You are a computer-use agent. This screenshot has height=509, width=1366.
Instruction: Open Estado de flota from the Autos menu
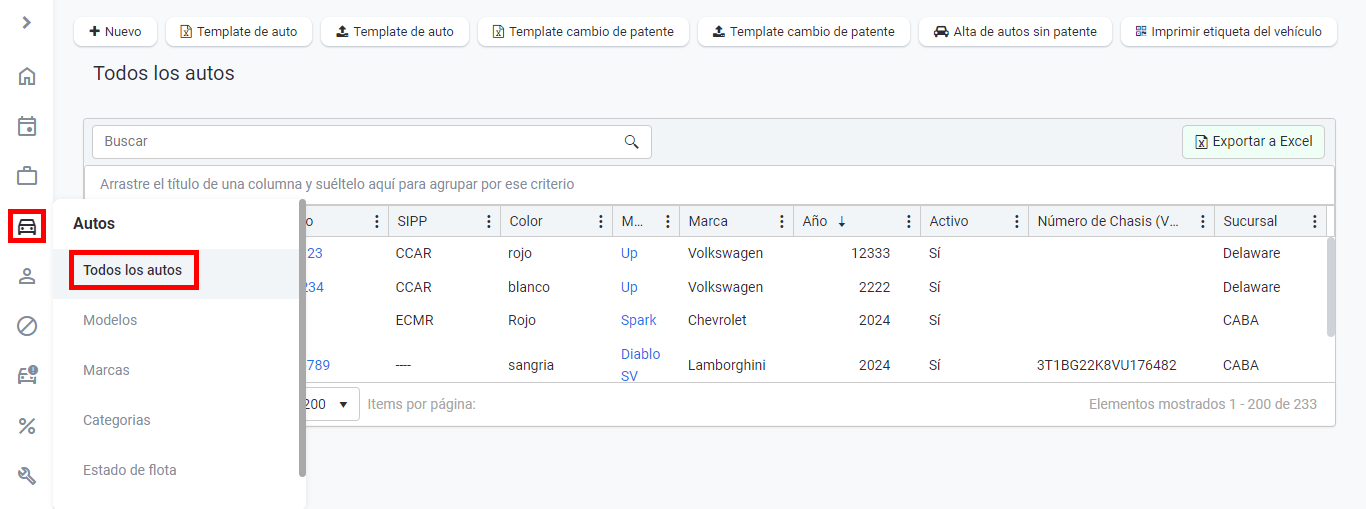tap(129, 470)
